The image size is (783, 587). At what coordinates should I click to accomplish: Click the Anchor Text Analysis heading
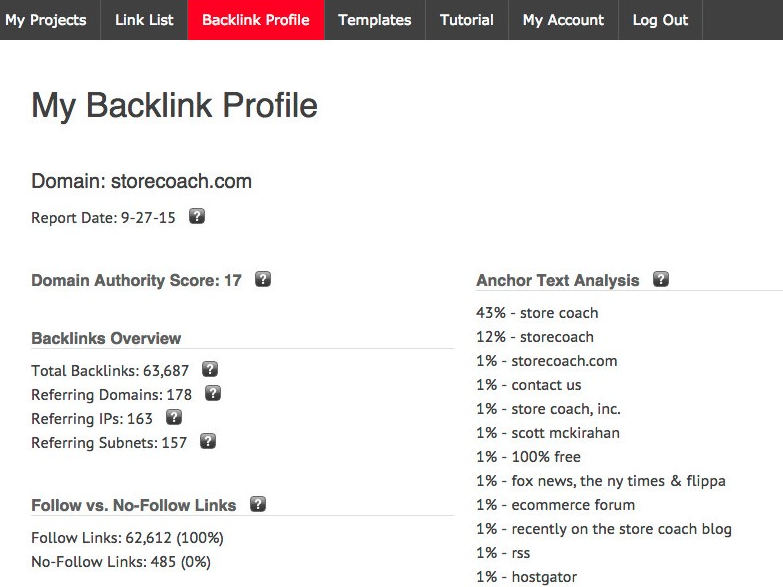point(558,280)
